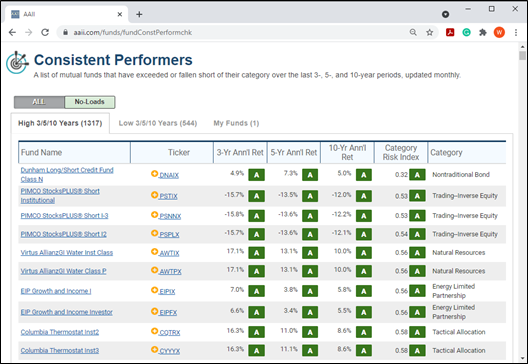Bookmark this page with the star
Viewport: 528px width, 364px height.
tap(429, 32)
